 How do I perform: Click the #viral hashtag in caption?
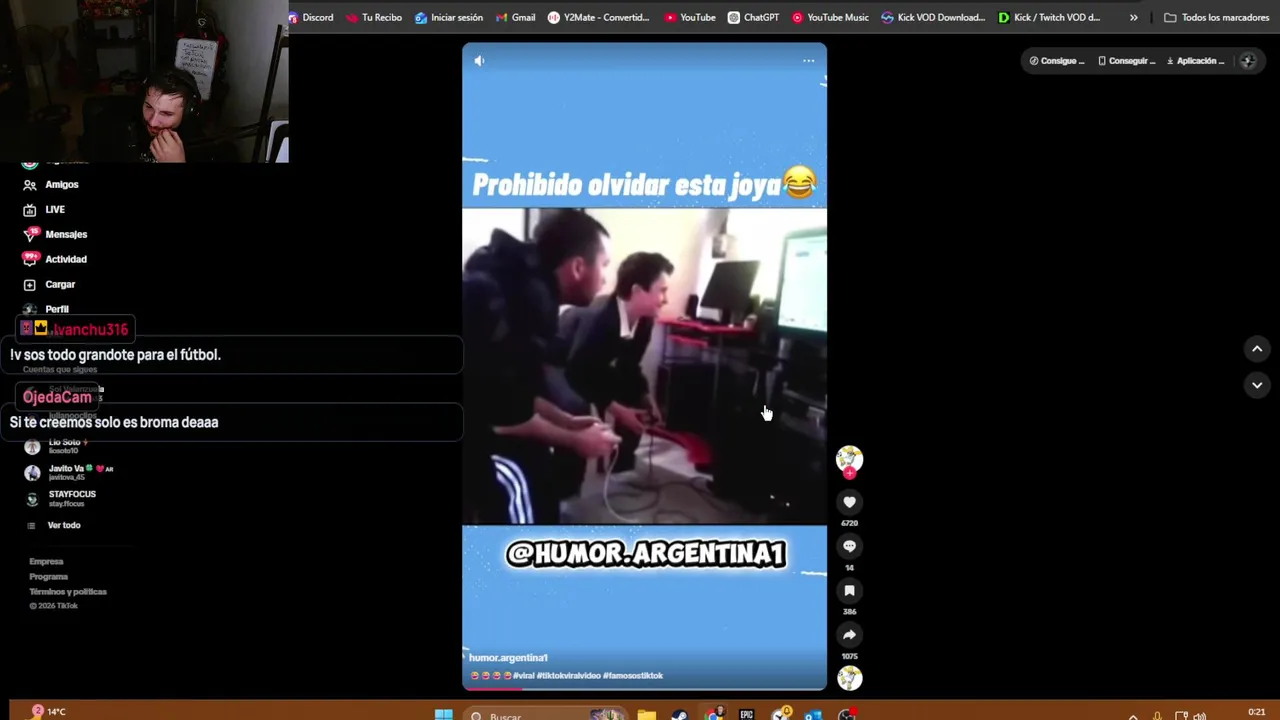tap(525, 676)
